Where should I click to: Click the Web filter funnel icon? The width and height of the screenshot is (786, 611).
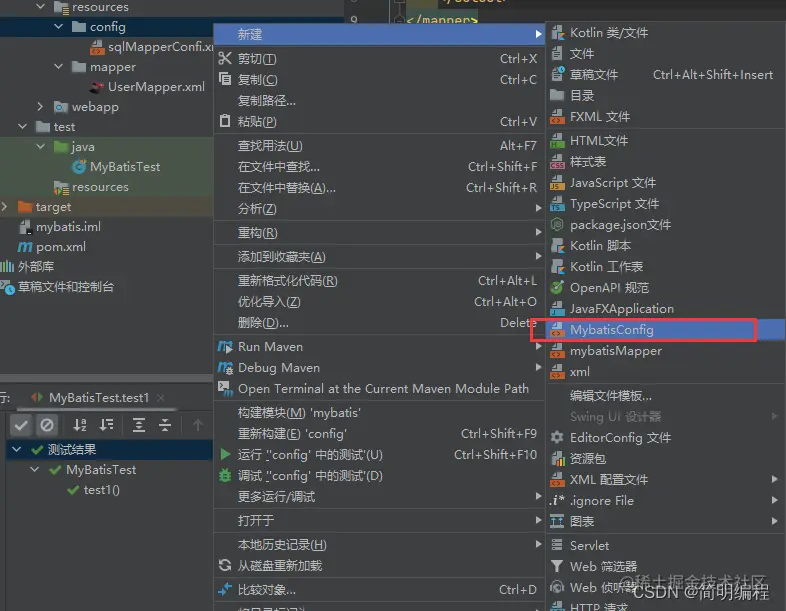tap(556, 566)
